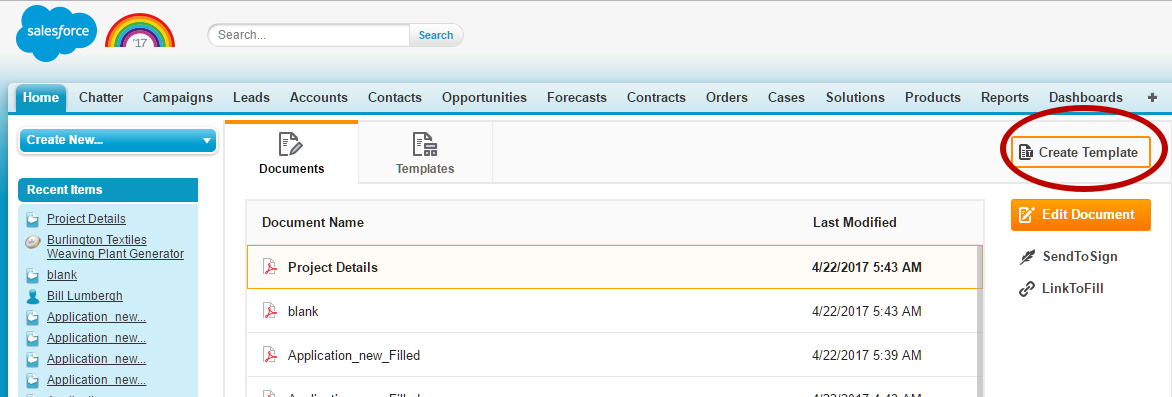
Task: Click the SendToSign feather icon
Action: pyautogui.click(x=1027, y=257)
